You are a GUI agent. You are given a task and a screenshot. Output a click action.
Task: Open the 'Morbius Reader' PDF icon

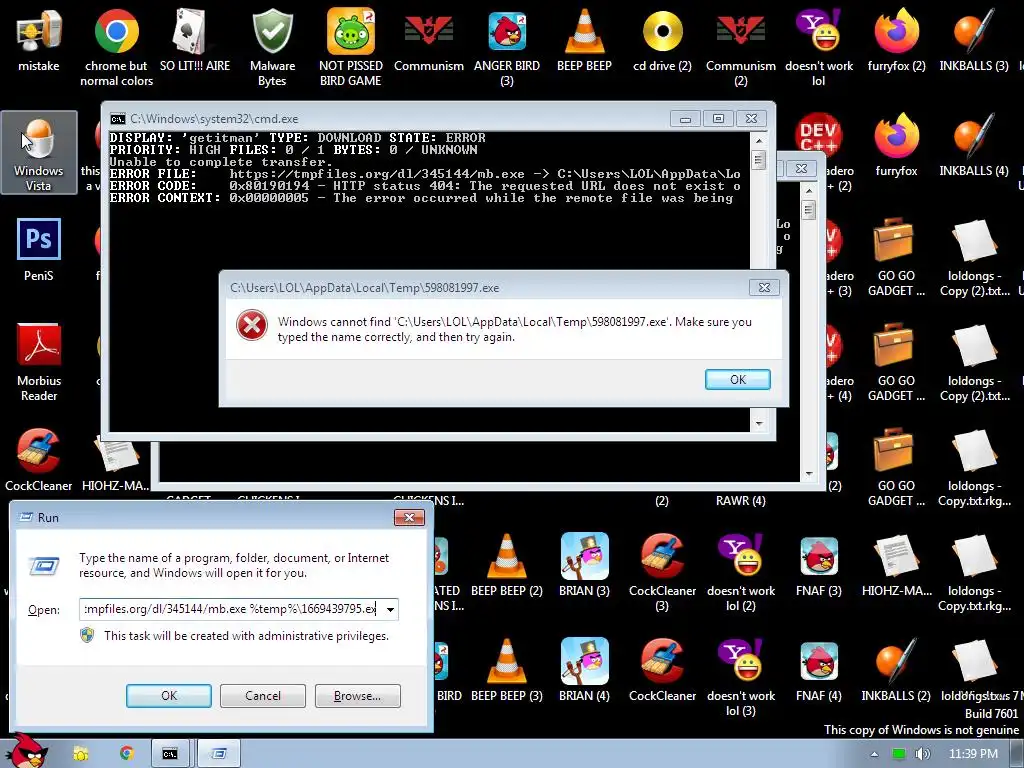point(39,362)
